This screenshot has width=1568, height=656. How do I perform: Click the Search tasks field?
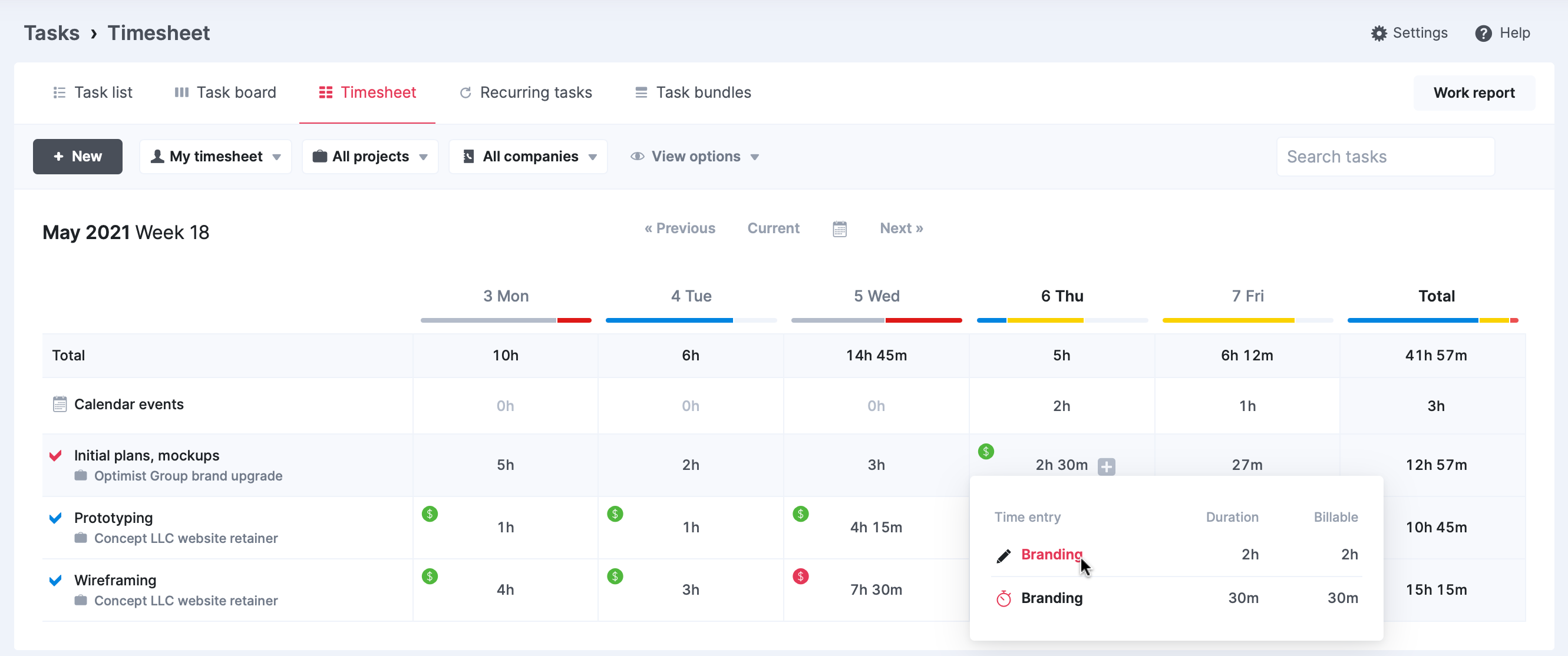(1385, 157)
